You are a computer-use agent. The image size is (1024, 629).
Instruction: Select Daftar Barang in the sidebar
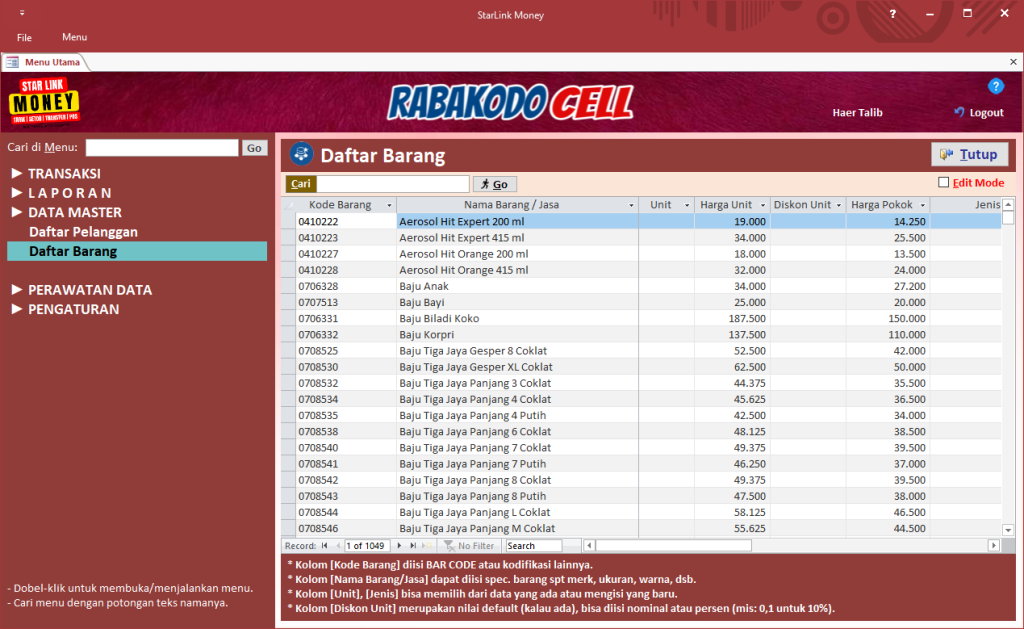137,251
